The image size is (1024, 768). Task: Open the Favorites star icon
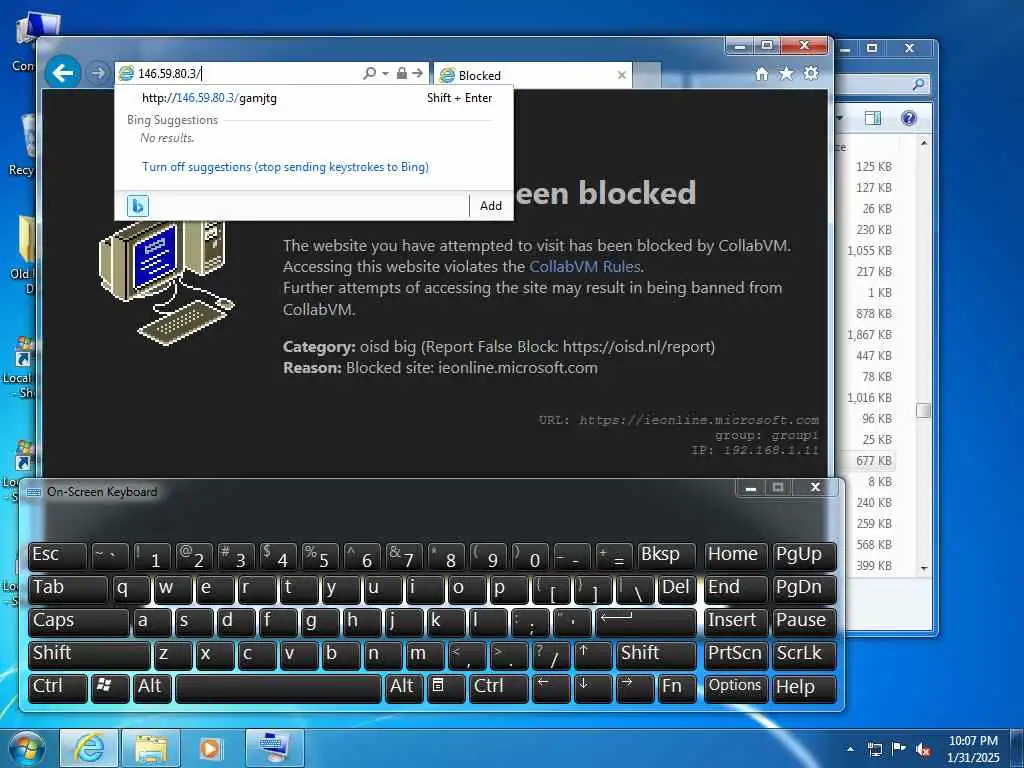coord(786,74)
